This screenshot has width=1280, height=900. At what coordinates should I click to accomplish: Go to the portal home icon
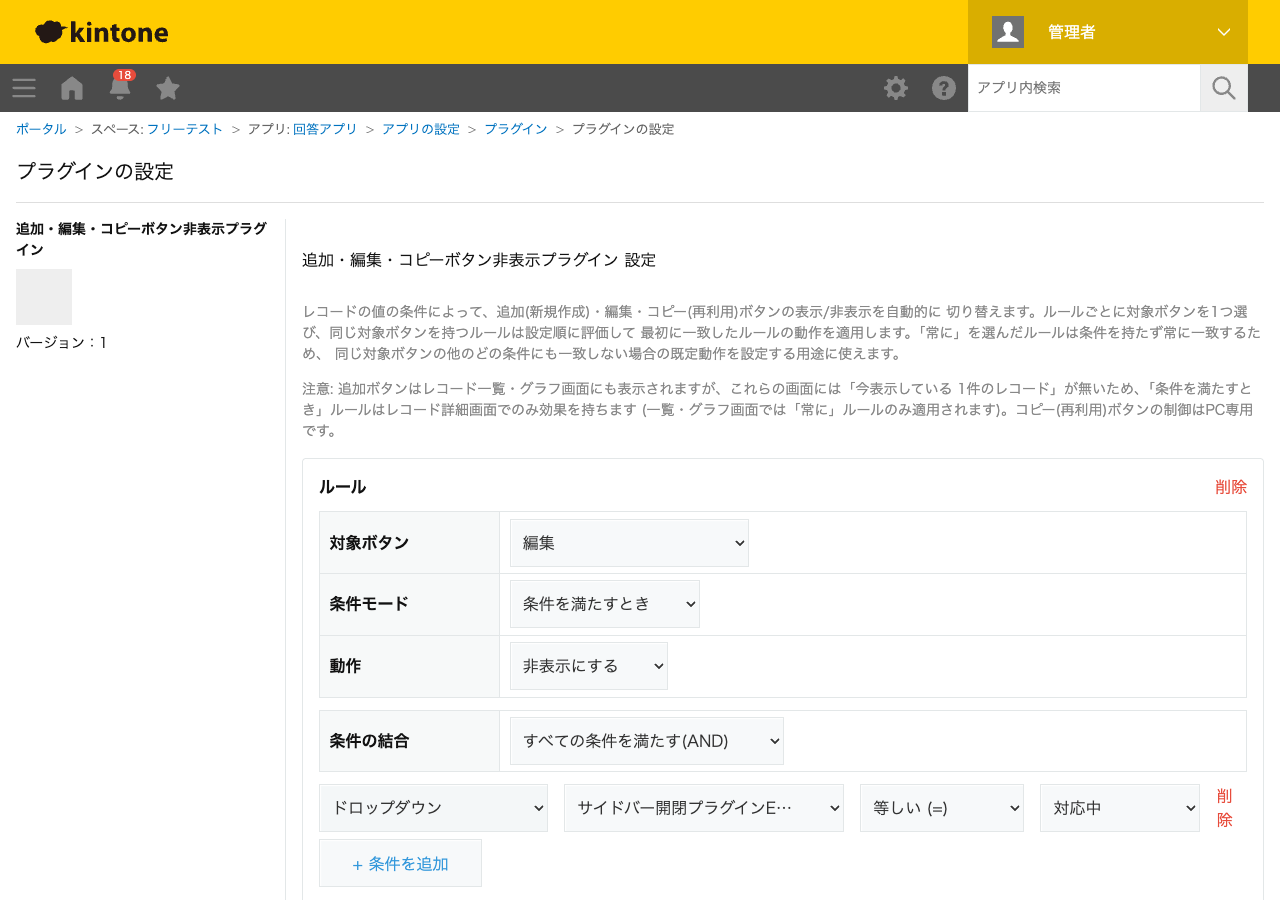(x=72, y=88)
